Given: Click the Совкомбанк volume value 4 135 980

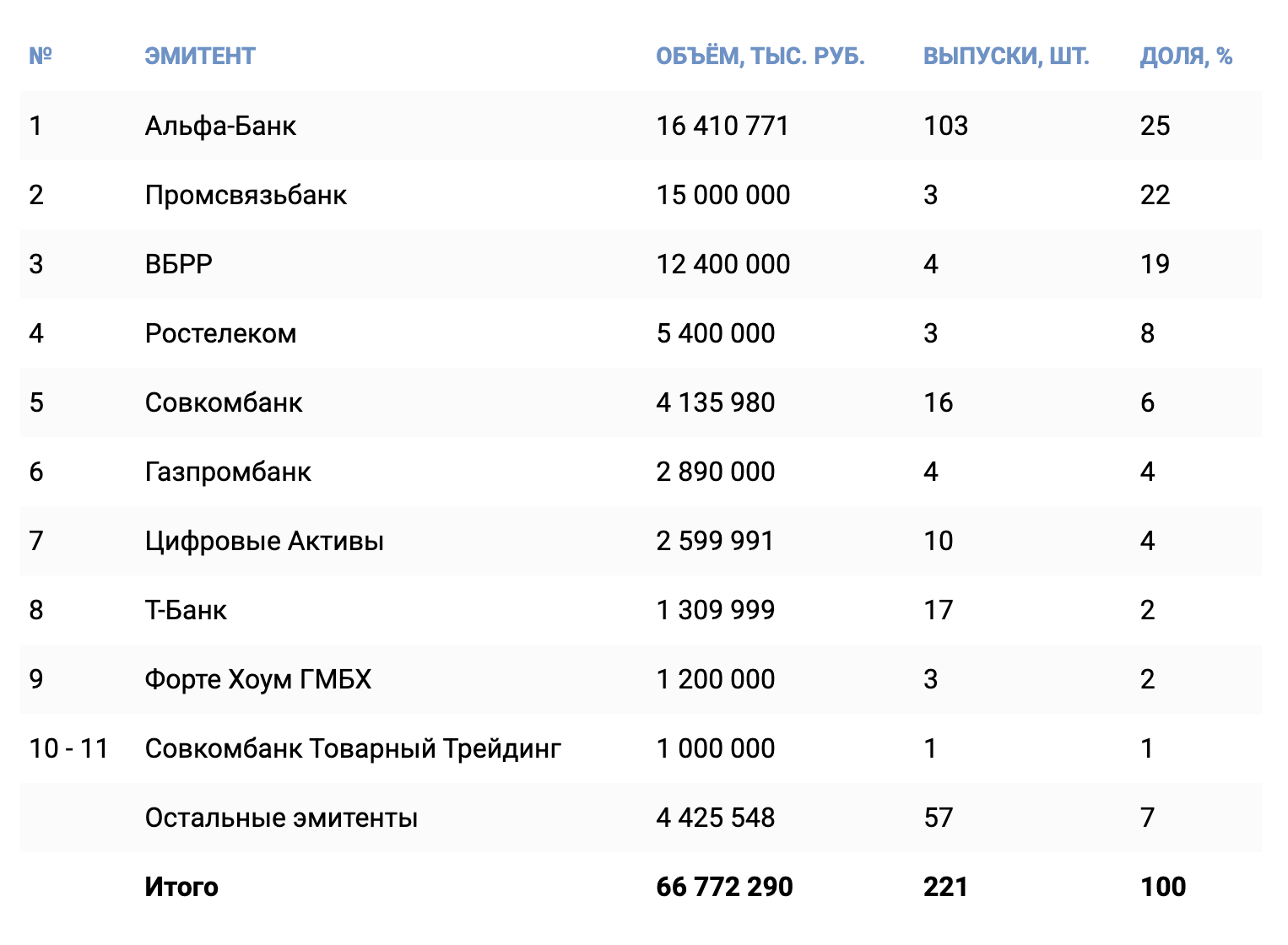Looking at the screenshot, I should (x=715, y=402).
